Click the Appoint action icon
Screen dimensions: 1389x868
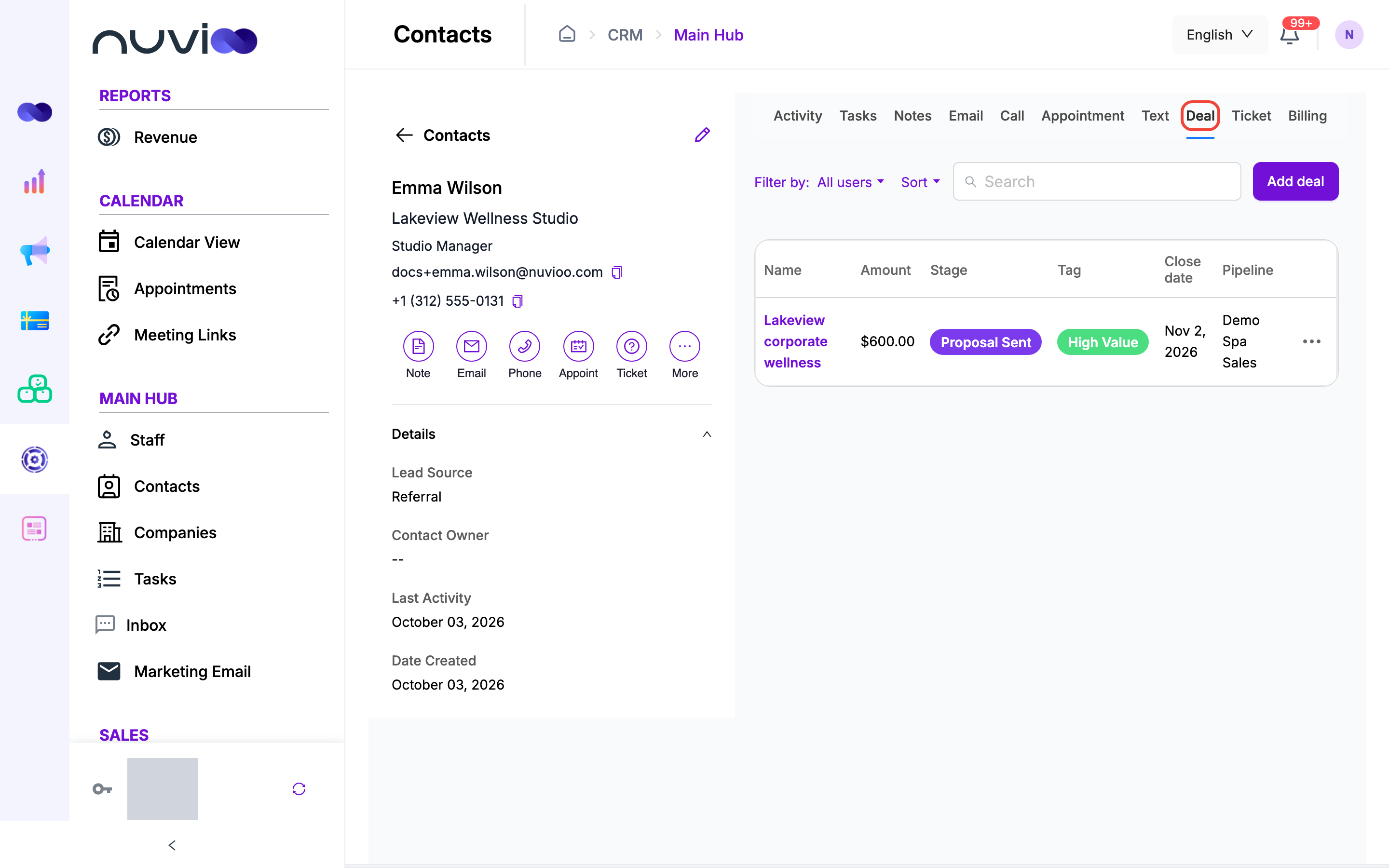click(578, 346)
